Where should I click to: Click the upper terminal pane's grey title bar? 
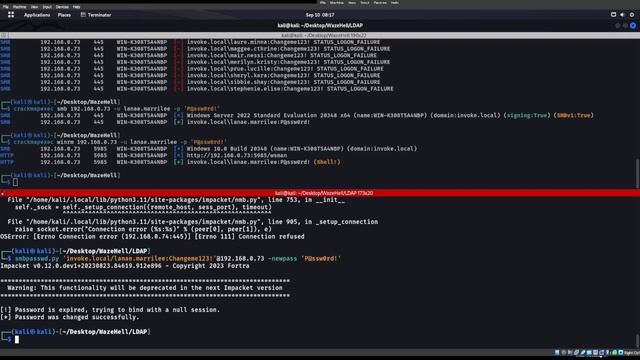tap(320, 36)
